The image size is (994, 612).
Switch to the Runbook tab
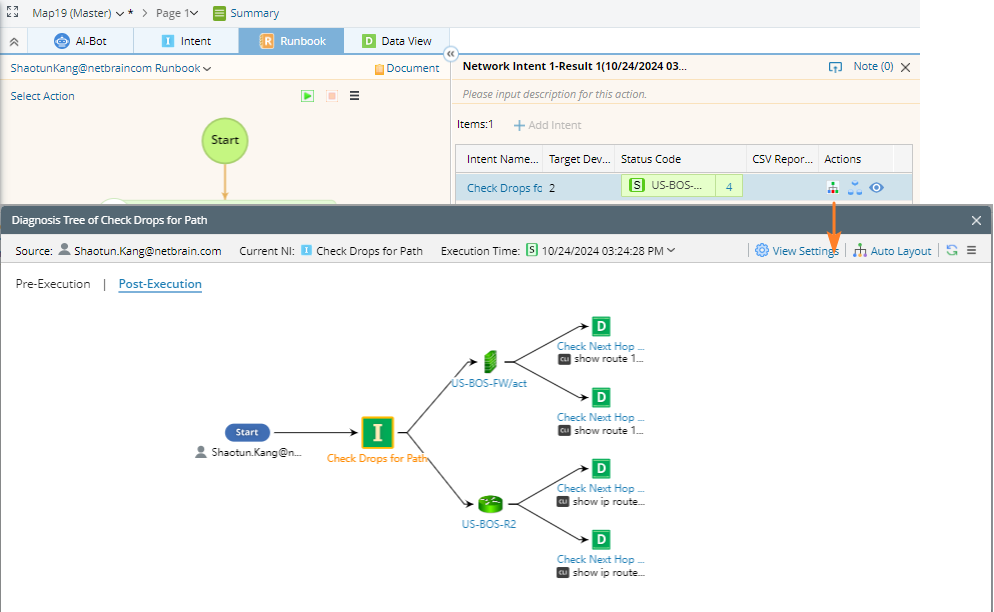point(292,41)
